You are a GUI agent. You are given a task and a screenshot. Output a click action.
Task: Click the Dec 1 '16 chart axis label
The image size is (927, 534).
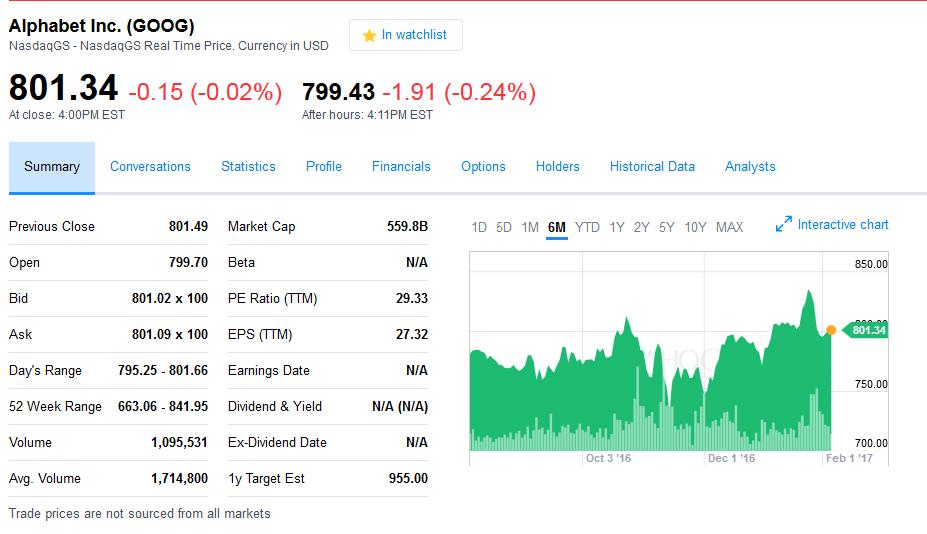pyautogui.click(x=731, y=458)
